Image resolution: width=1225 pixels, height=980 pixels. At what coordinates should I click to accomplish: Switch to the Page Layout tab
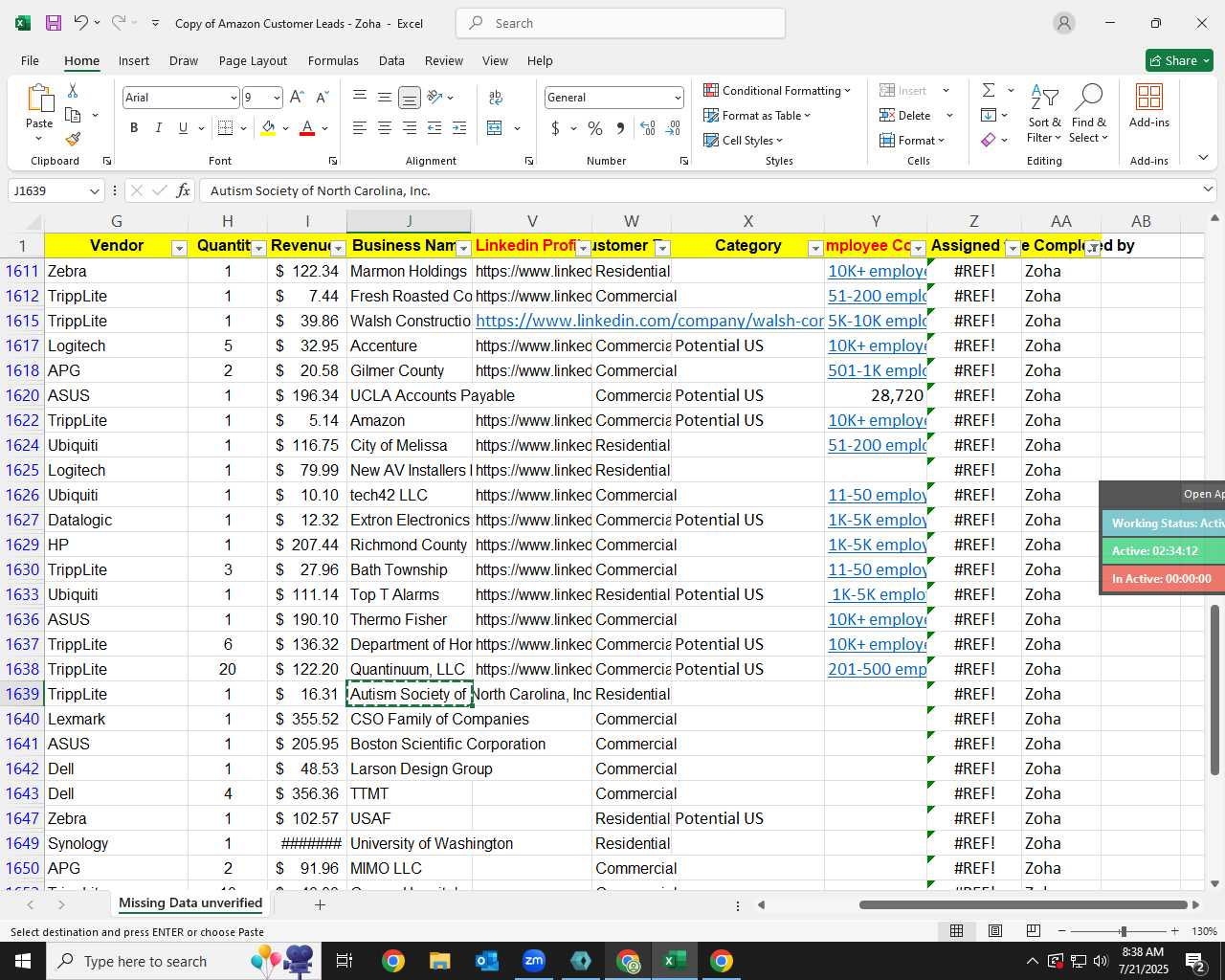click(253, 60)
